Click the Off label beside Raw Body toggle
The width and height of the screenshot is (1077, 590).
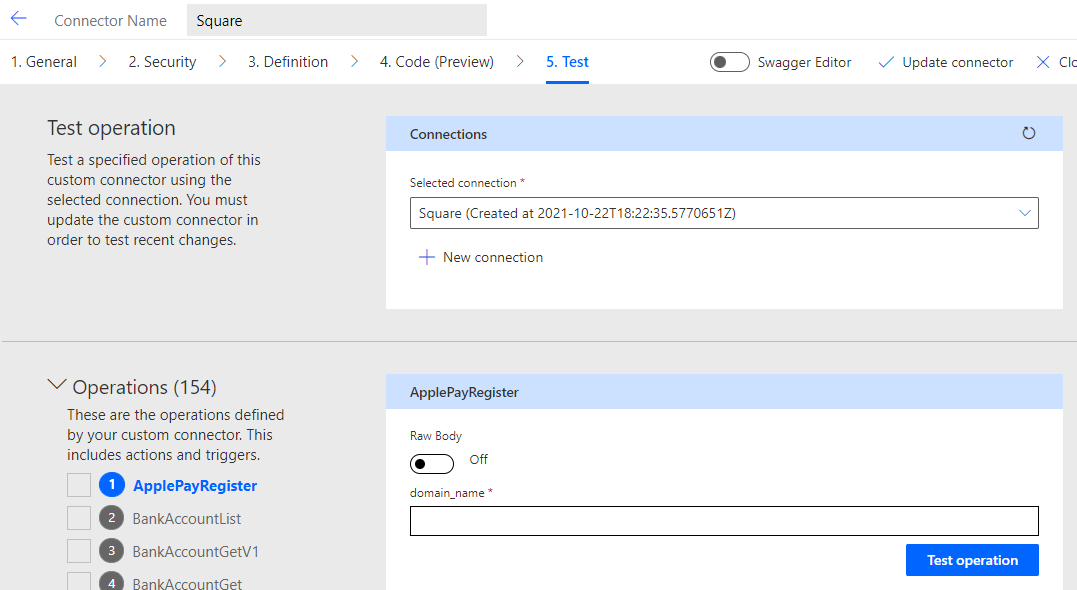click(x=478, y=459)
